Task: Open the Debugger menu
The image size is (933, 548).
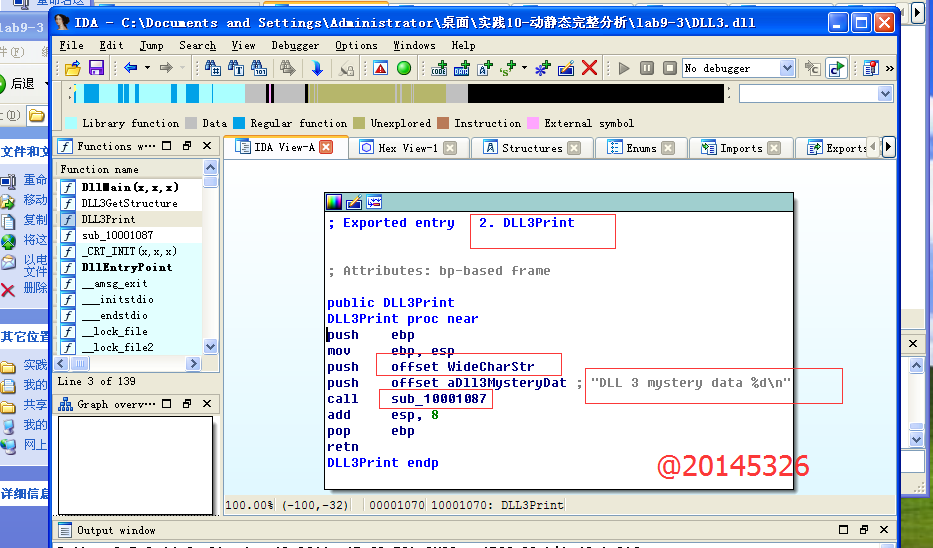Action: tap(295, 45)
